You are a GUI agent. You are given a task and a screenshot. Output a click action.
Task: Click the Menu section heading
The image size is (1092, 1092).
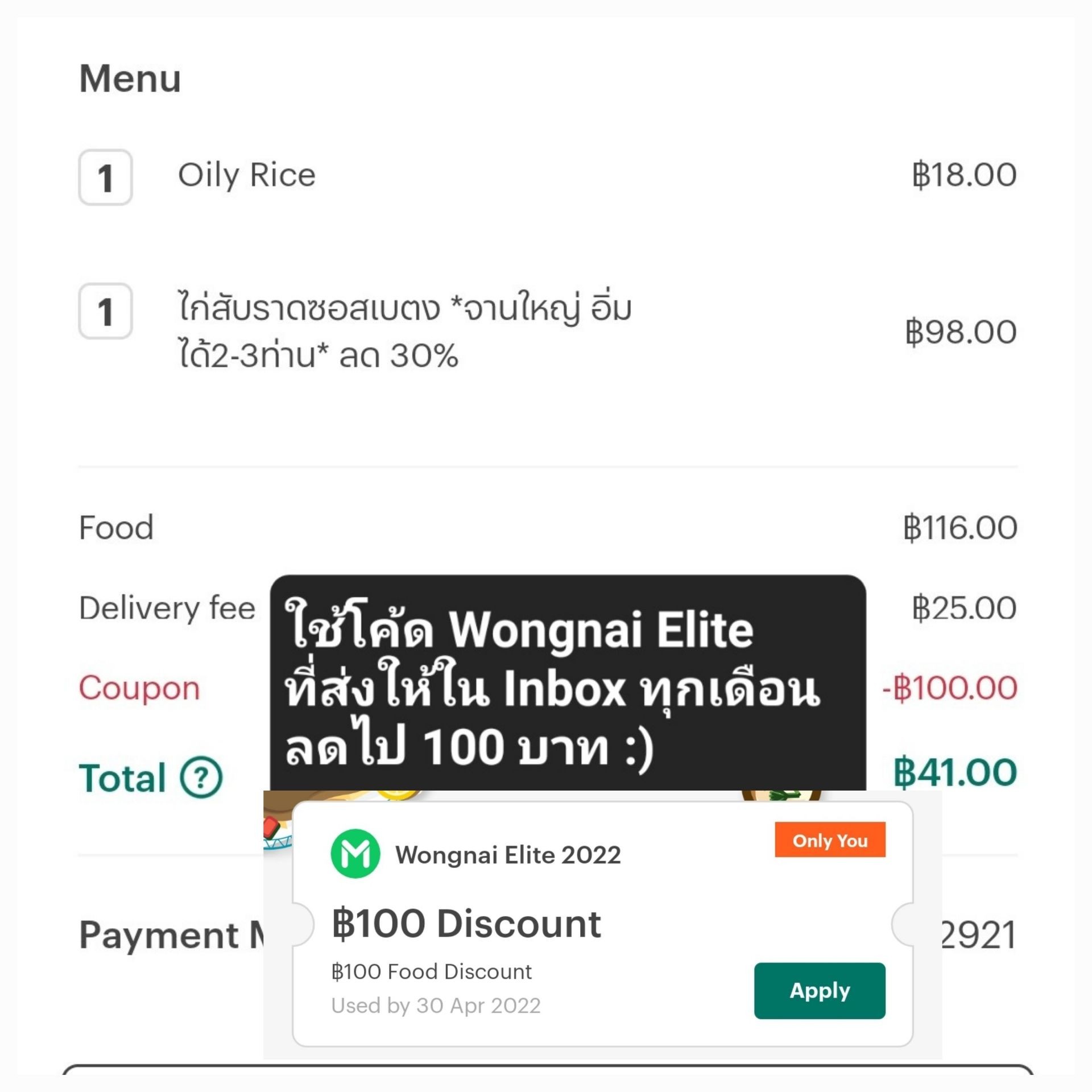pyautogui.click(x=130, y=78)
